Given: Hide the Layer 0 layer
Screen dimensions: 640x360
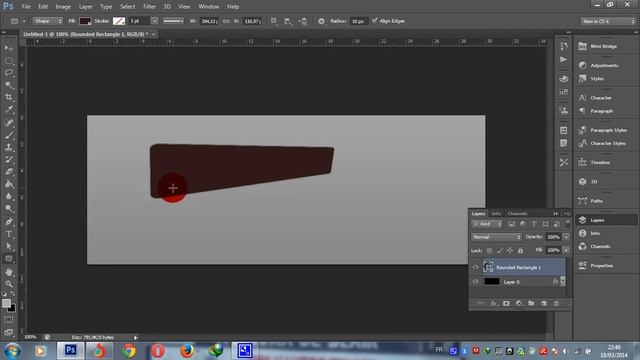Looking at the screenshot, I should [476, 282].
